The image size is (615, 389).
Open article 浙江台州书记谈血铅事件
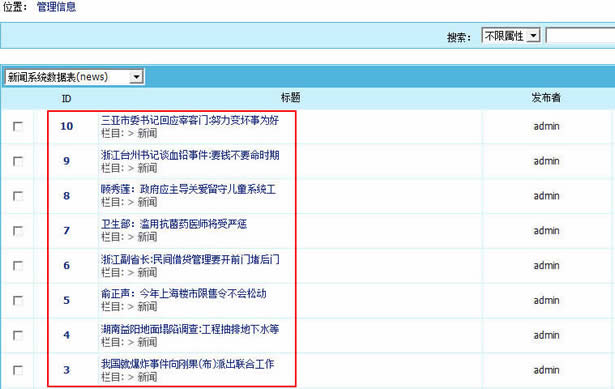click(190, 155)
